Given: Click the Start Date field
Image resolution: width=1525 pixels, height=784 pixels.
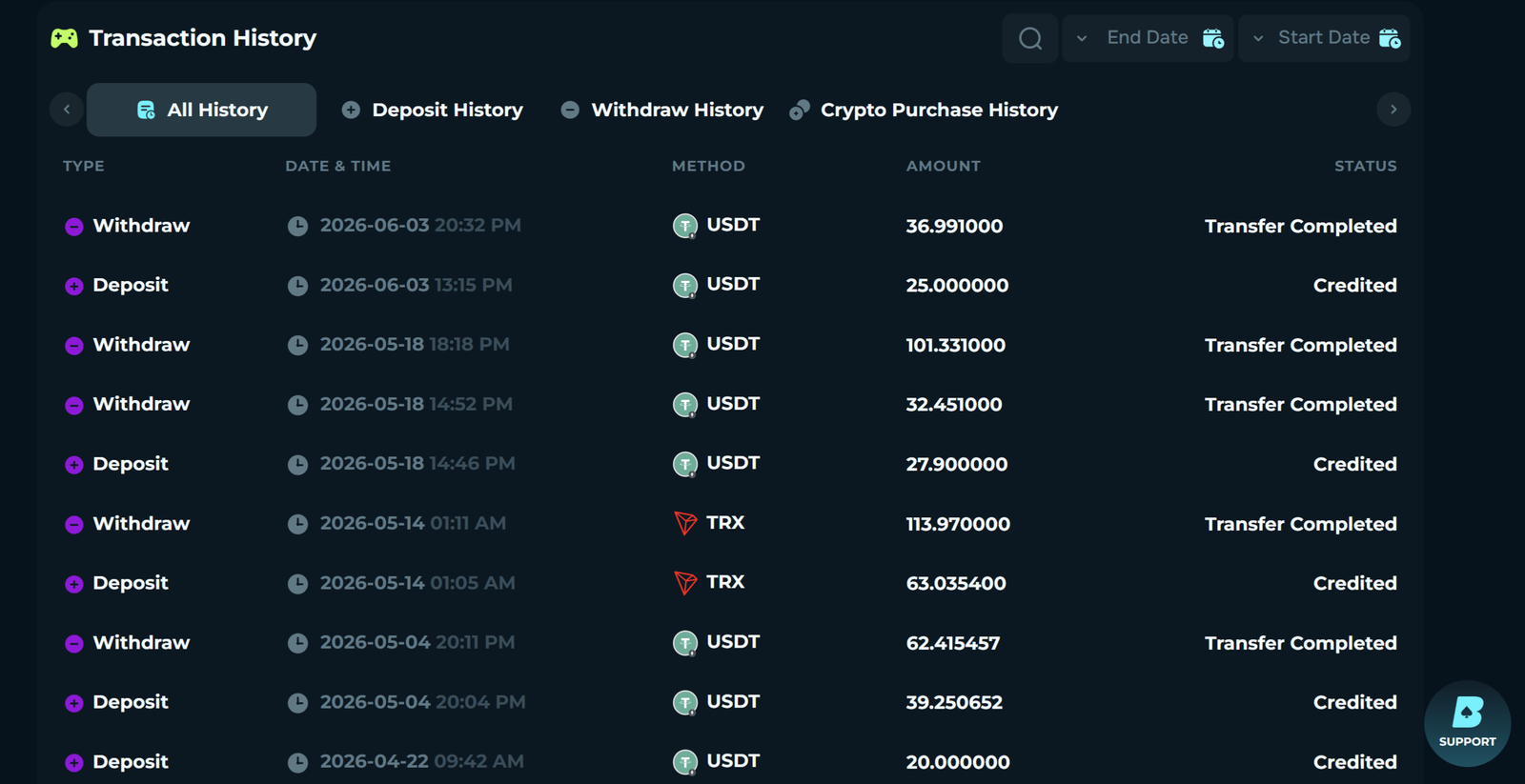Looking at the screenshot, I should [1324, 38].
